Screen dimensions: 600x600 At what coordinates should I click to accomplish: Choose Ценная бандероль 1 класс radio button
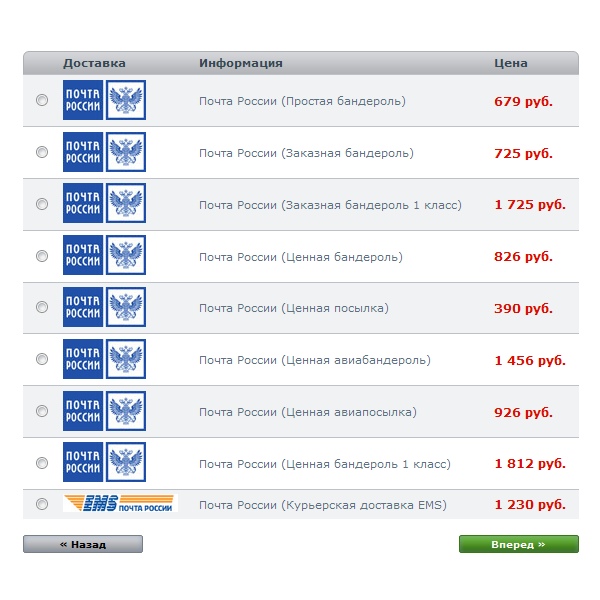tap(42, 463)
